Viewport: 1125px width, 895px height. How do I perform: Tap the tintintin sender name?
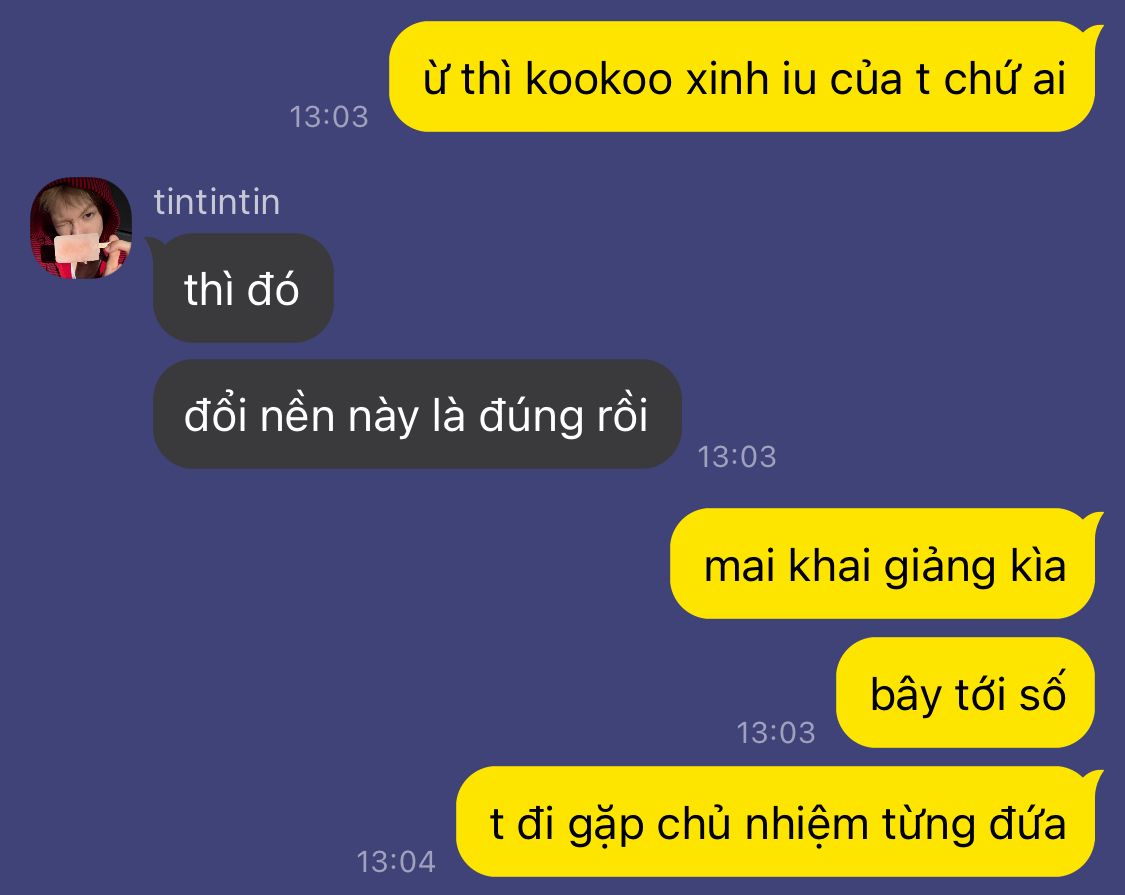click(x=217, y=202)
